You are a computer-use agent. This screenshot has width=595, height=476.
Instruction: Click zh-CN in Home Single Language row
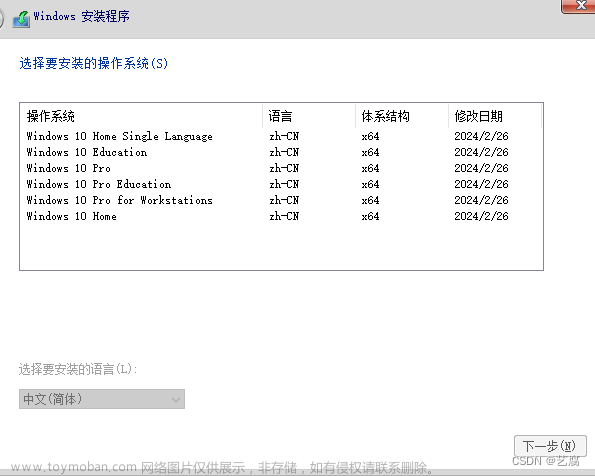tap(284, 136)
